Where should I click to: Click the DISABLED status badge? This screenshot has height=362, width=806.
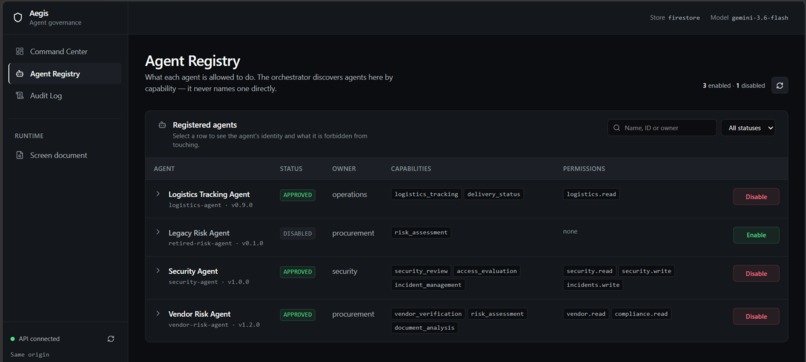[x=298, y=233]
